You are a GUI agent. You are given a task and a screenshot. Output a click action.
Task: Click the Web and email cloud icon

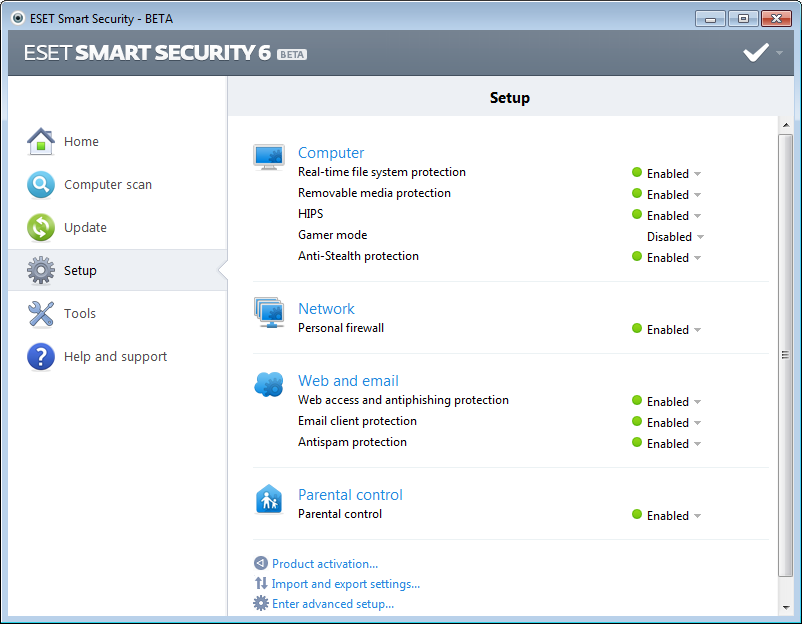(x=269, y=385)
